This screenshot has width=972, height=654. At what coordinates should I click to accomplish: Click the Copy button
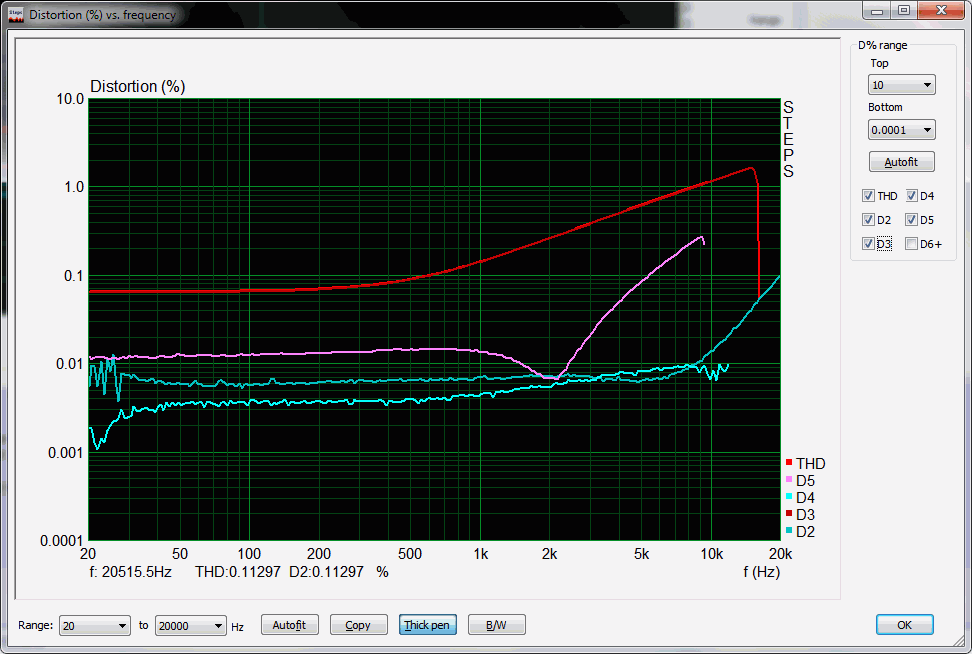[357, 625]
